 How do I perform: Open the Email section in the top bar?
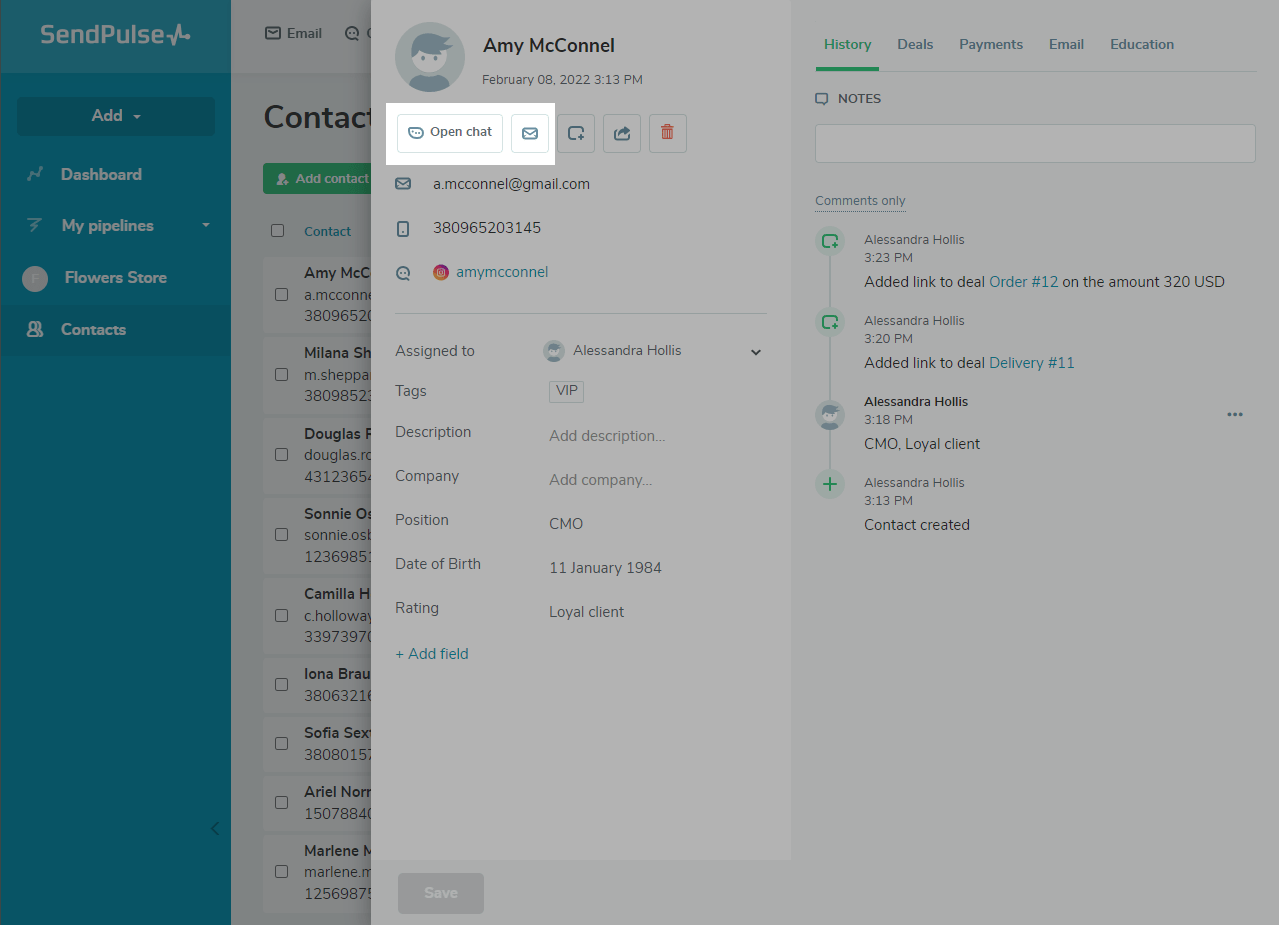coord(293,33)
